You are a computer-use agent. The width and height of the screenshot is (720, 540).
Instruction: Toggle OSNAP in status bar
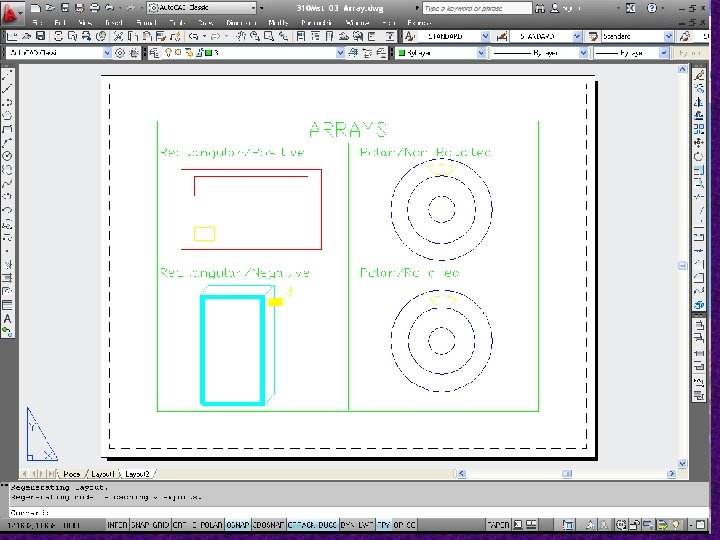pos(237,524)
